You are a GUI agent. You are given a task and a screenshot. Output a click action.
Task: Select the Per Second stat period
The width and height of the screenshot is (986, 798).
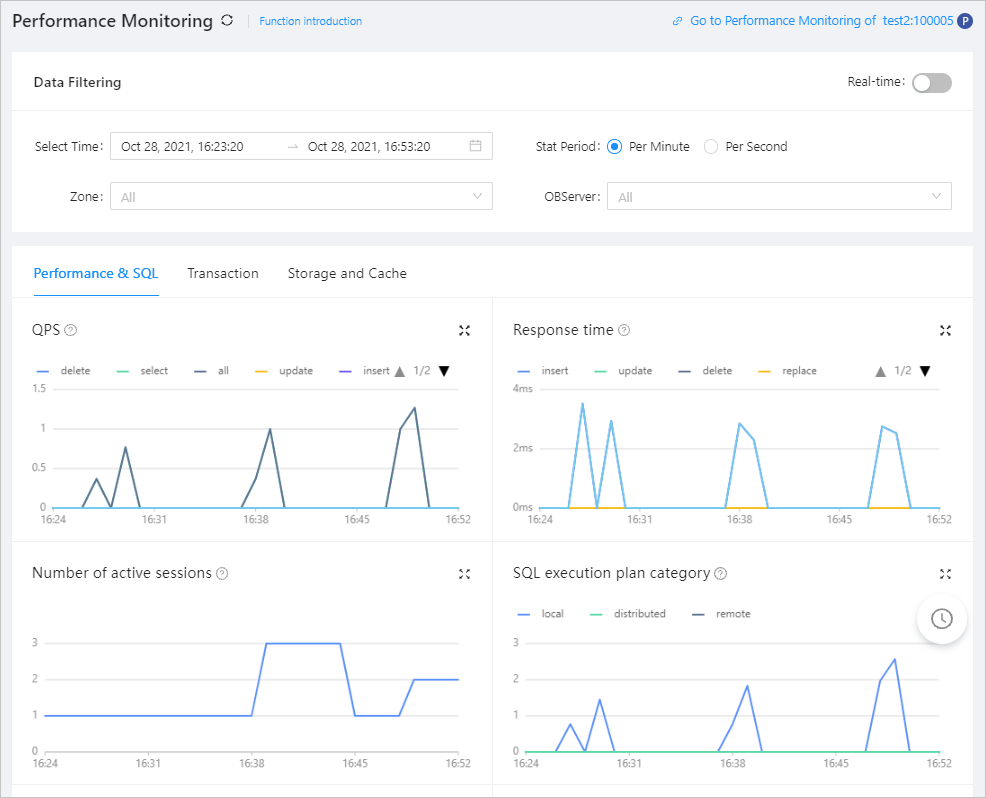[x=711, y=146]
